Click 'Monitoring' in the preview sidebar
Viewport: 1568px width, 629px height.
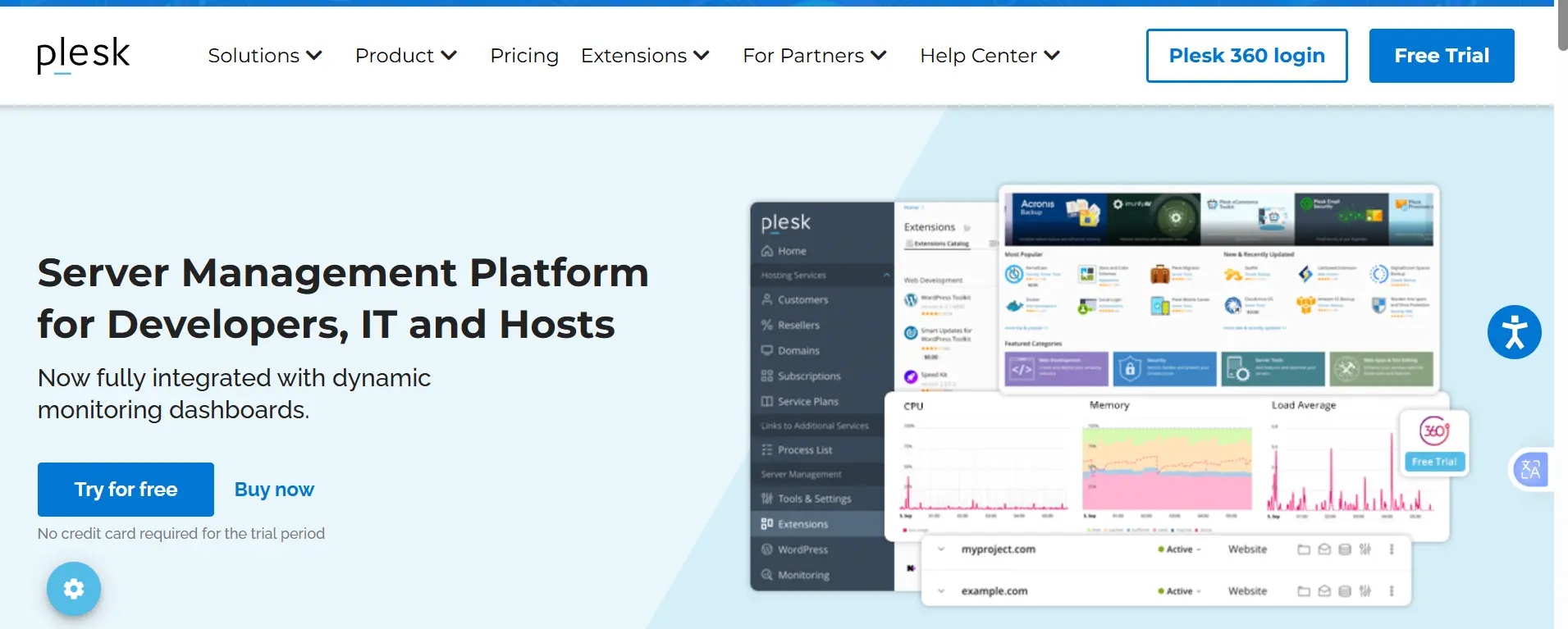coord(803,575)
